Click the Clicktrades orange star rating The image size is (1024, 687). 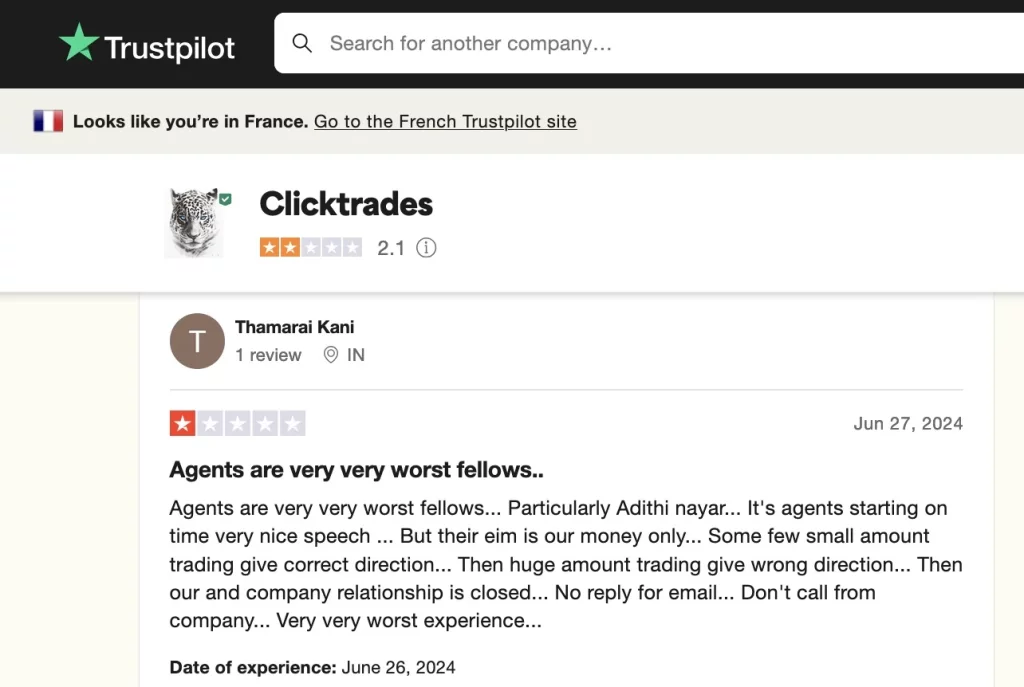tap(311, 248)
